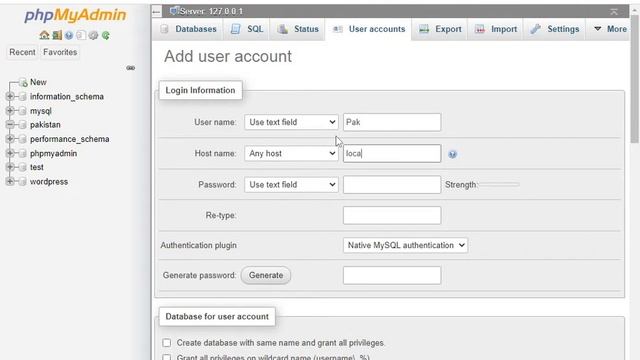Click the server icon in breadcrumb
The height and width of the screenshot is (360, 640).
click(174, 11)
